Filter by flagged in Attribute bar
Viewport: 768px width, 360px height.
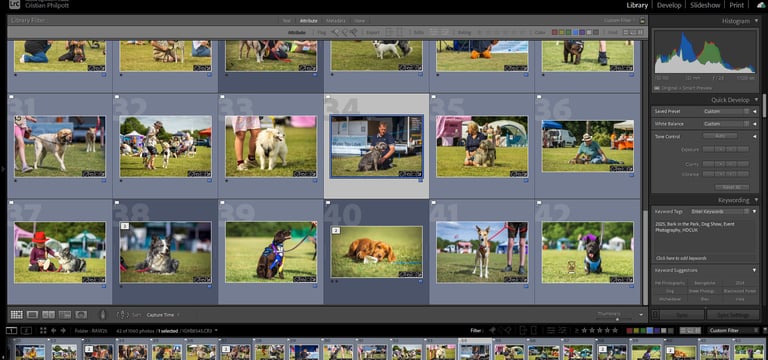(x=335, y=32)
